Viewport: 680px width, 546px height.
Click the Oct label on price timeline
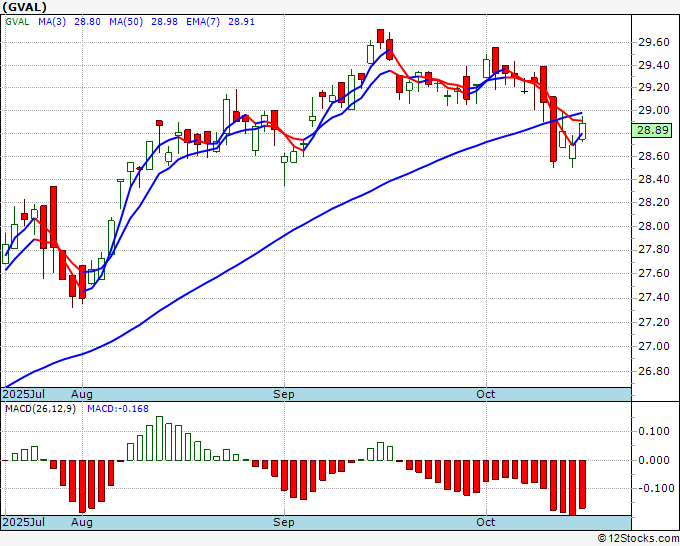pos(485,394)
